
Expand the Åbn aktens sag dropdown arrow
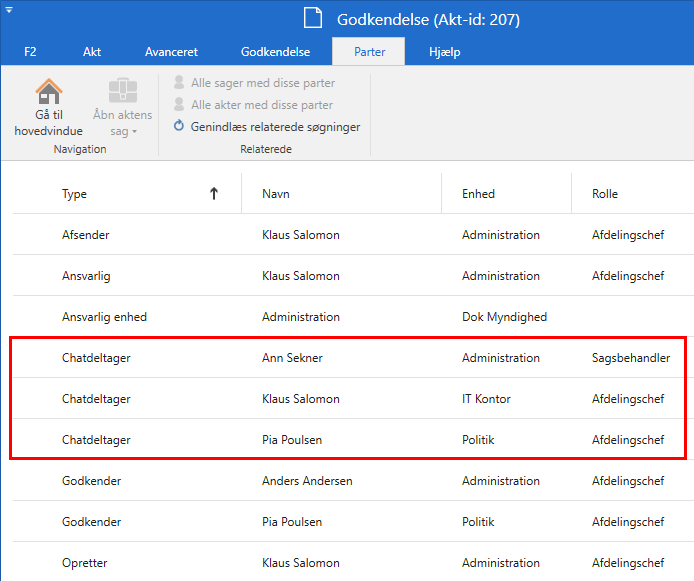click(134, 132)
